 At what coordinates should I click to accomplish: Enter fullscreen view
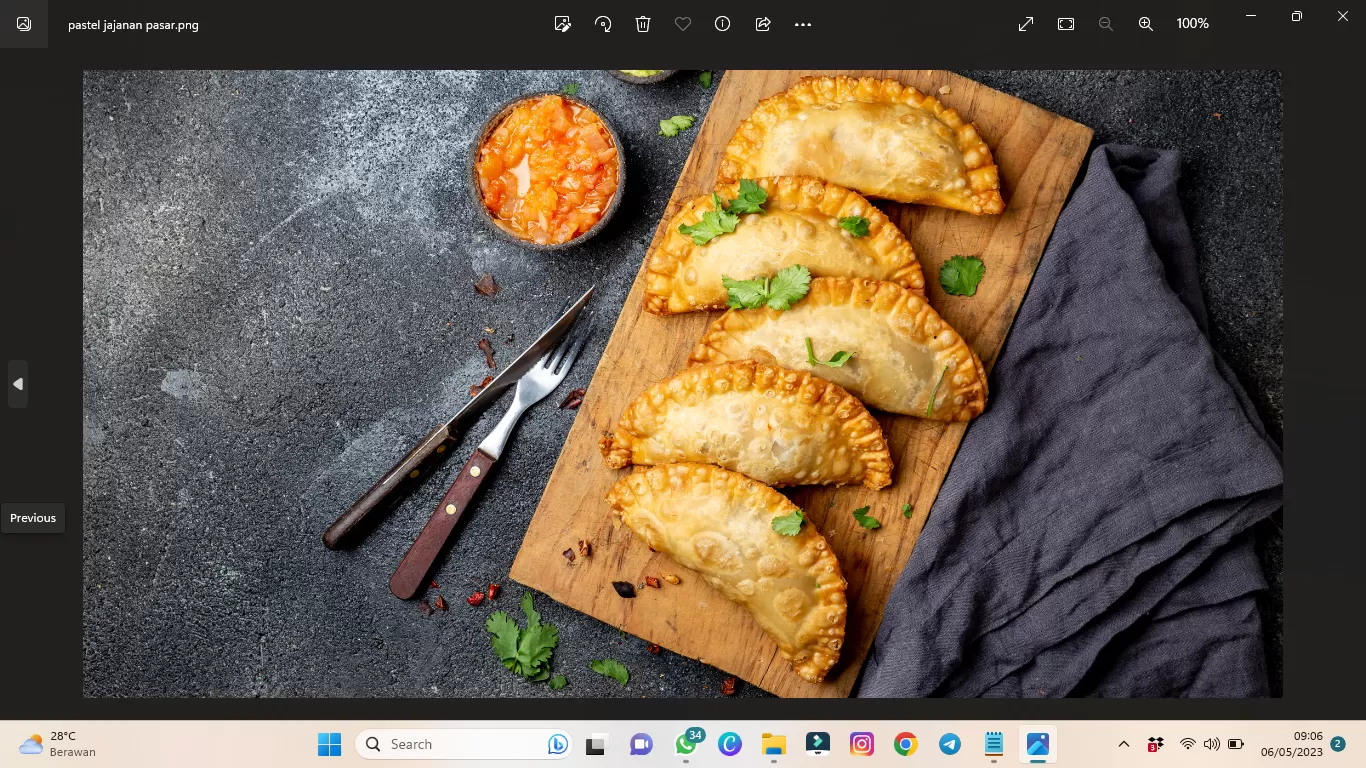[x=1025, y=23]
